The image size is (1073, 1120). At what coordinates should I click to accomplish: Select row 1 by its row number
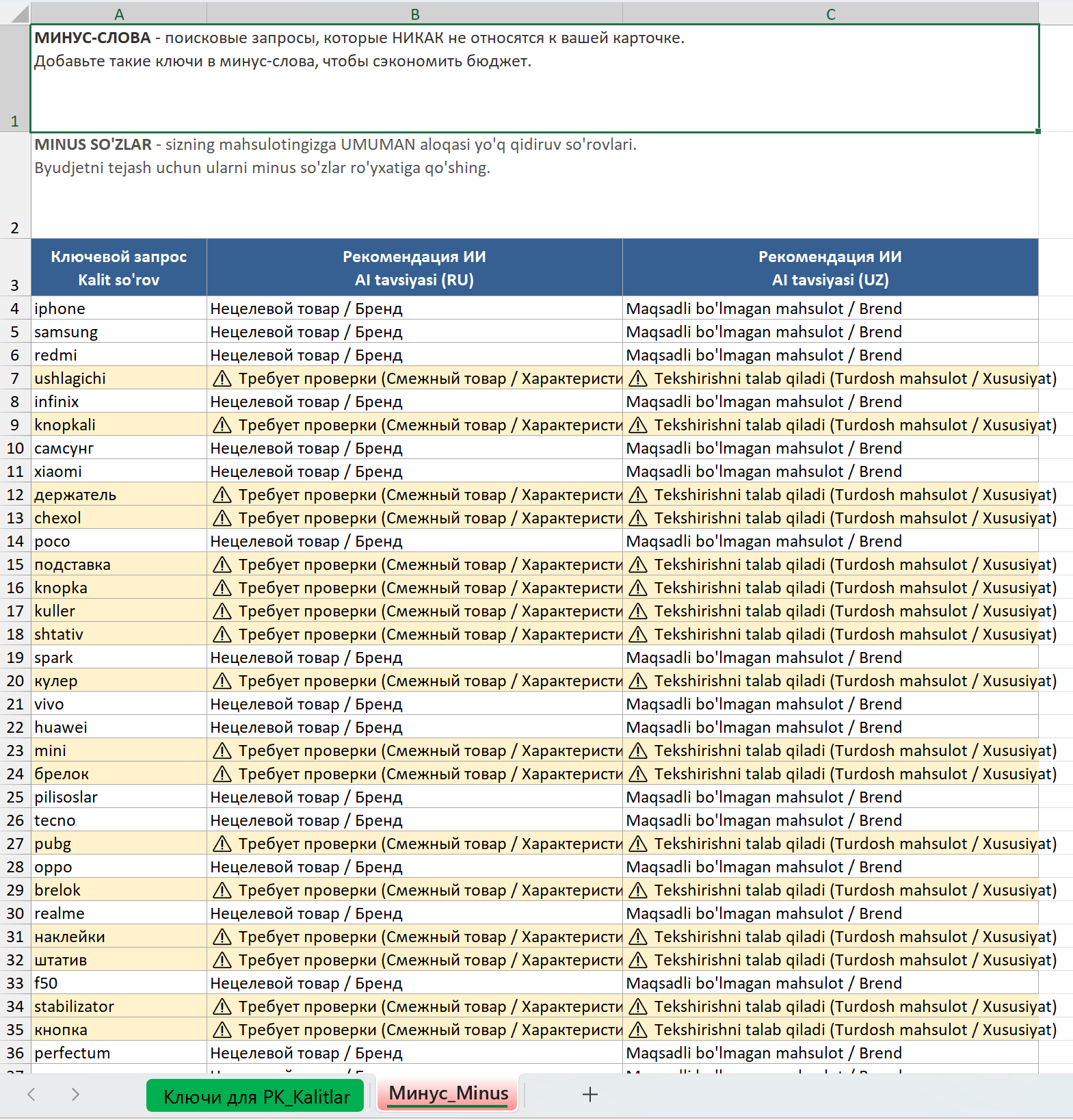15,79
